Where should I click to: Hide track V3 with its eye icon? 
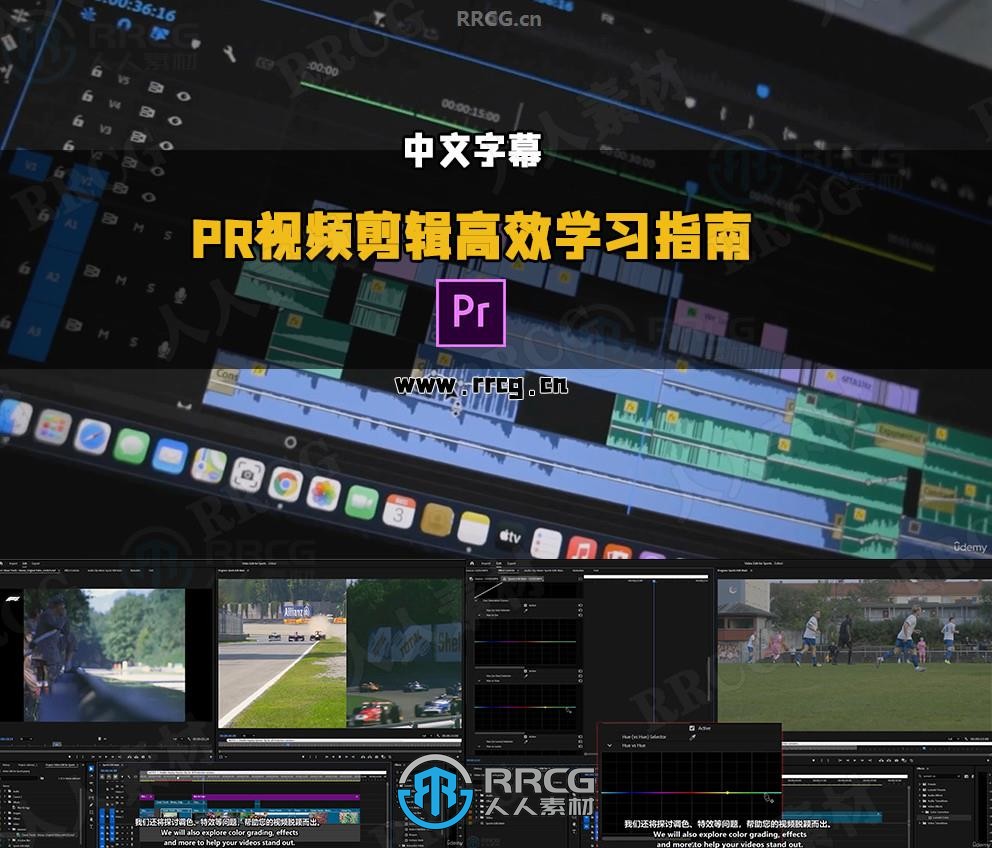[166, 145]
